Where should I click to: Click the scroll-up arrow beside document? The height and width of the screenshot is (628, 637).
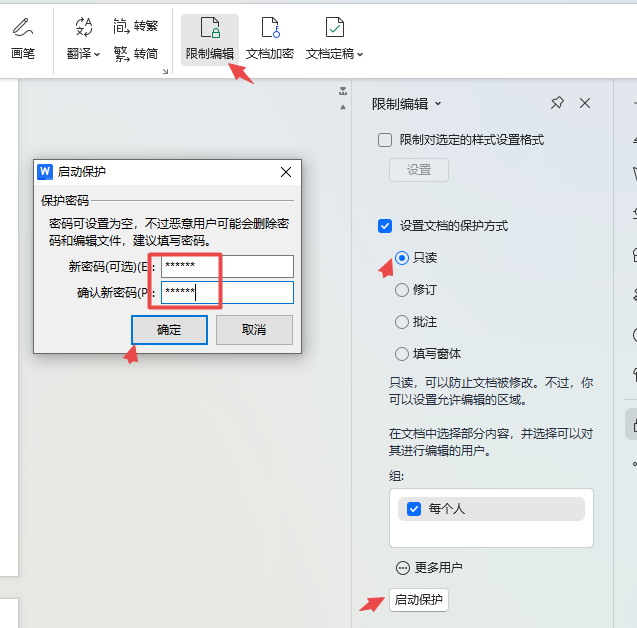coord(343,107)
